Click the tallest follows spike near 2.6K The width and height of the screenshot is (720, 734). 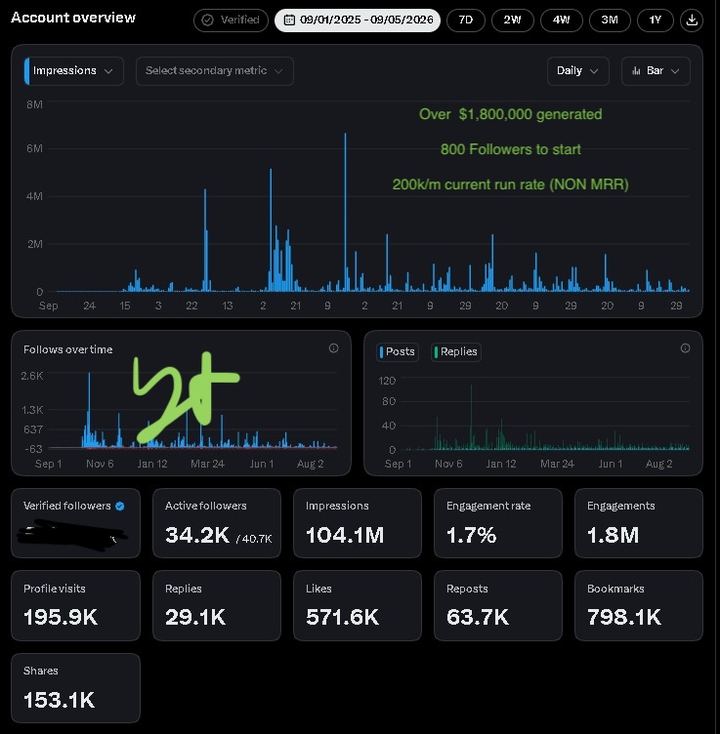pos(89,410)
